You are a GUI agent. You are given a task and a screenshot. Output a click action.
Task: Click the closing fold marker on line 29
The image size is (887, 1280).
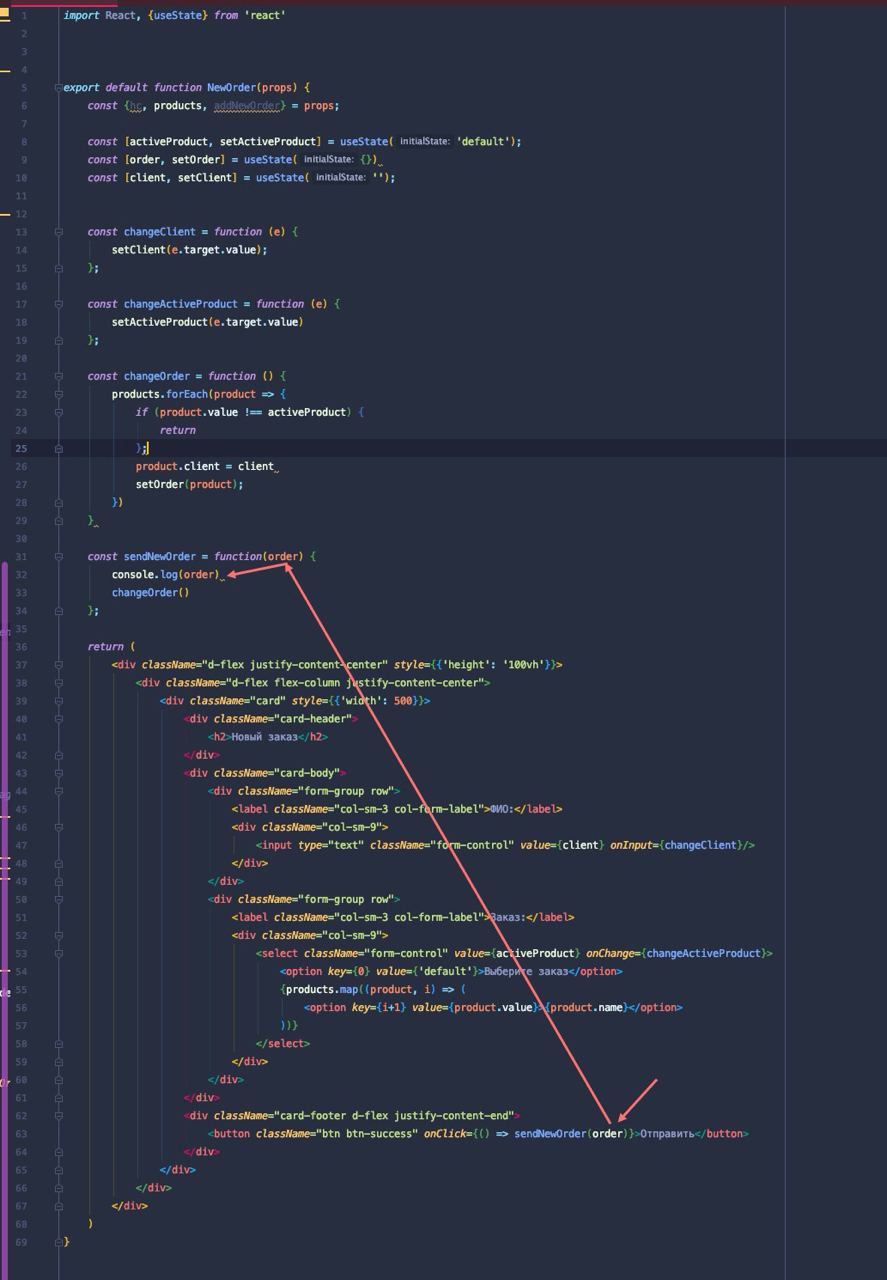point(59,520)
